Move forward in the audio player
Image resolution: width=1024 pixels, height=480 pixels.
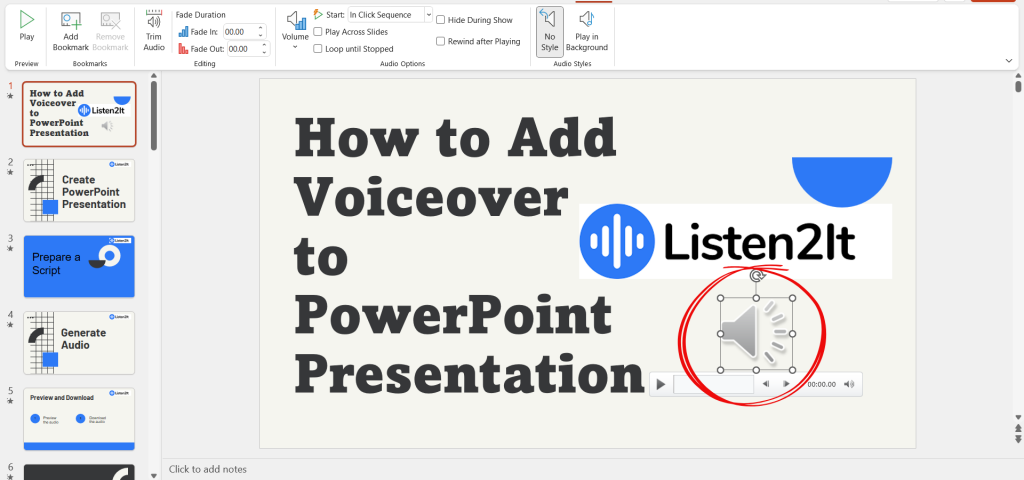(x=786, y=384)
